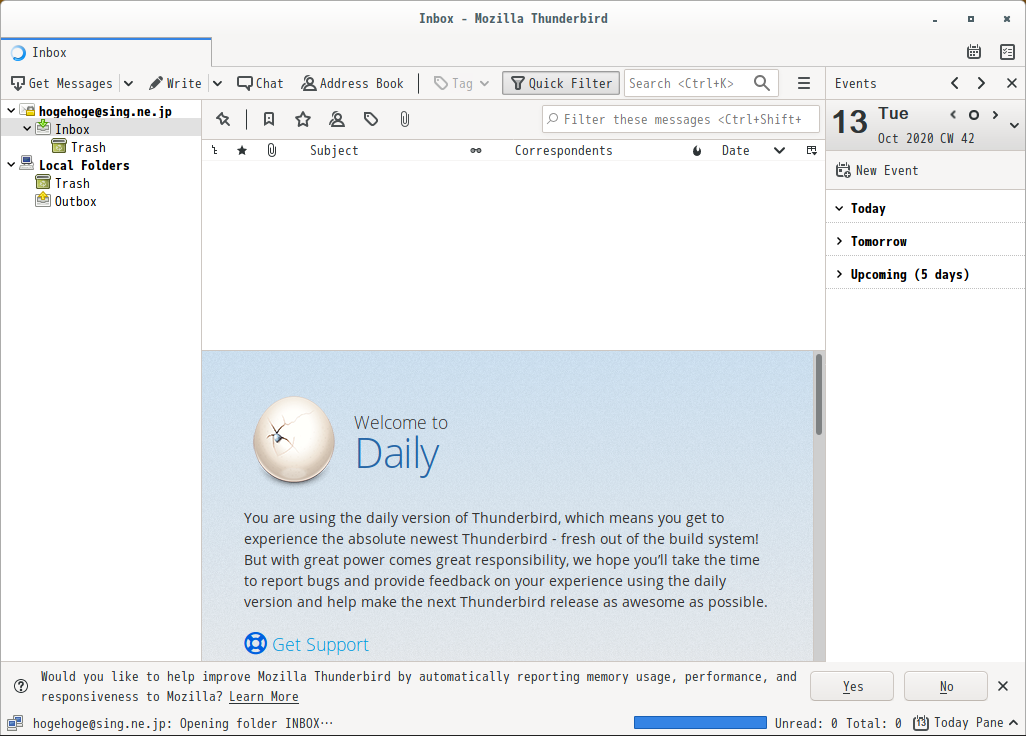Create a New Event
The width and height of the screenshot is (1026, 736).
coord(877,170)
